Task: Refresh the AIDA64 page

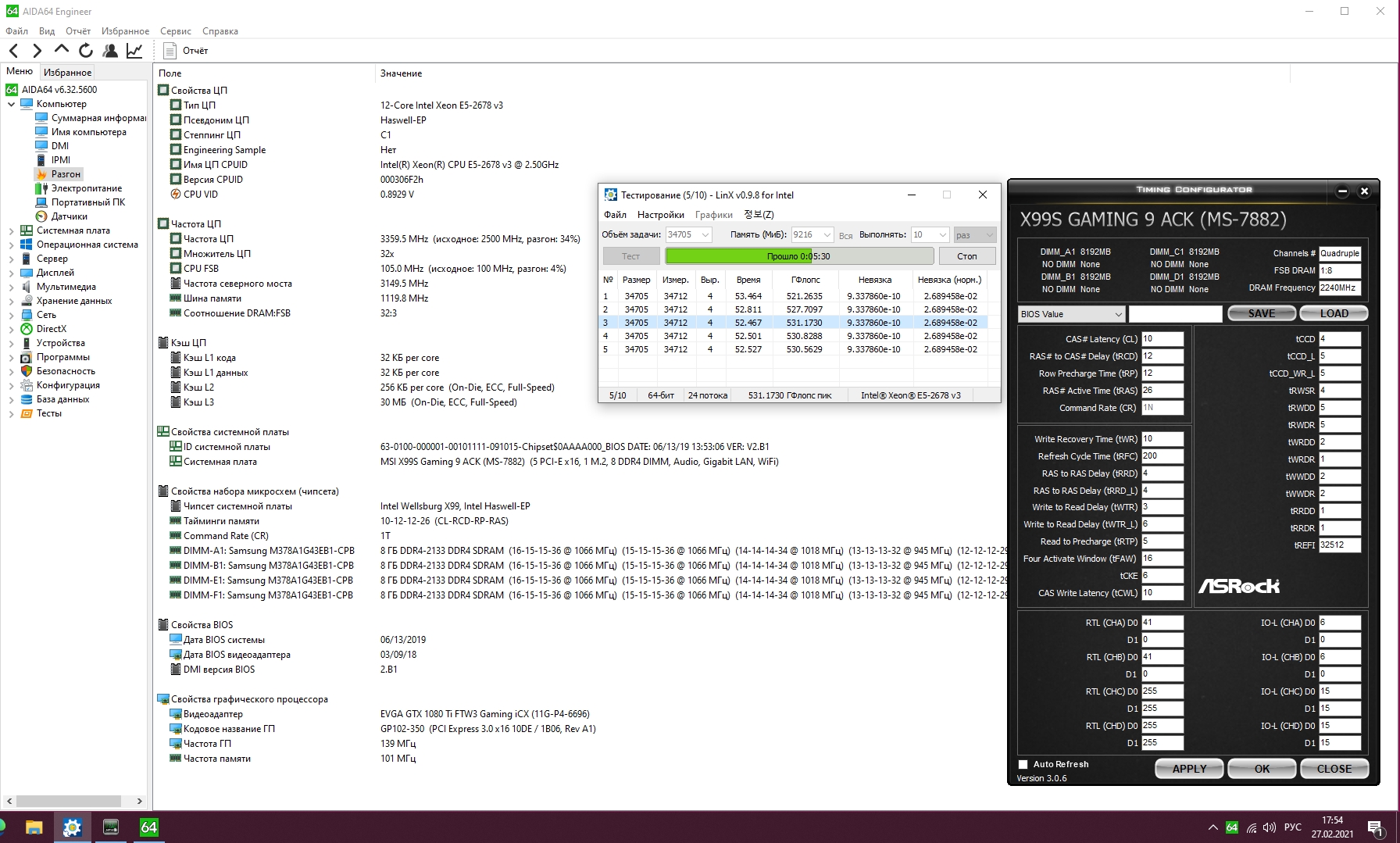Action: (86, 51)
